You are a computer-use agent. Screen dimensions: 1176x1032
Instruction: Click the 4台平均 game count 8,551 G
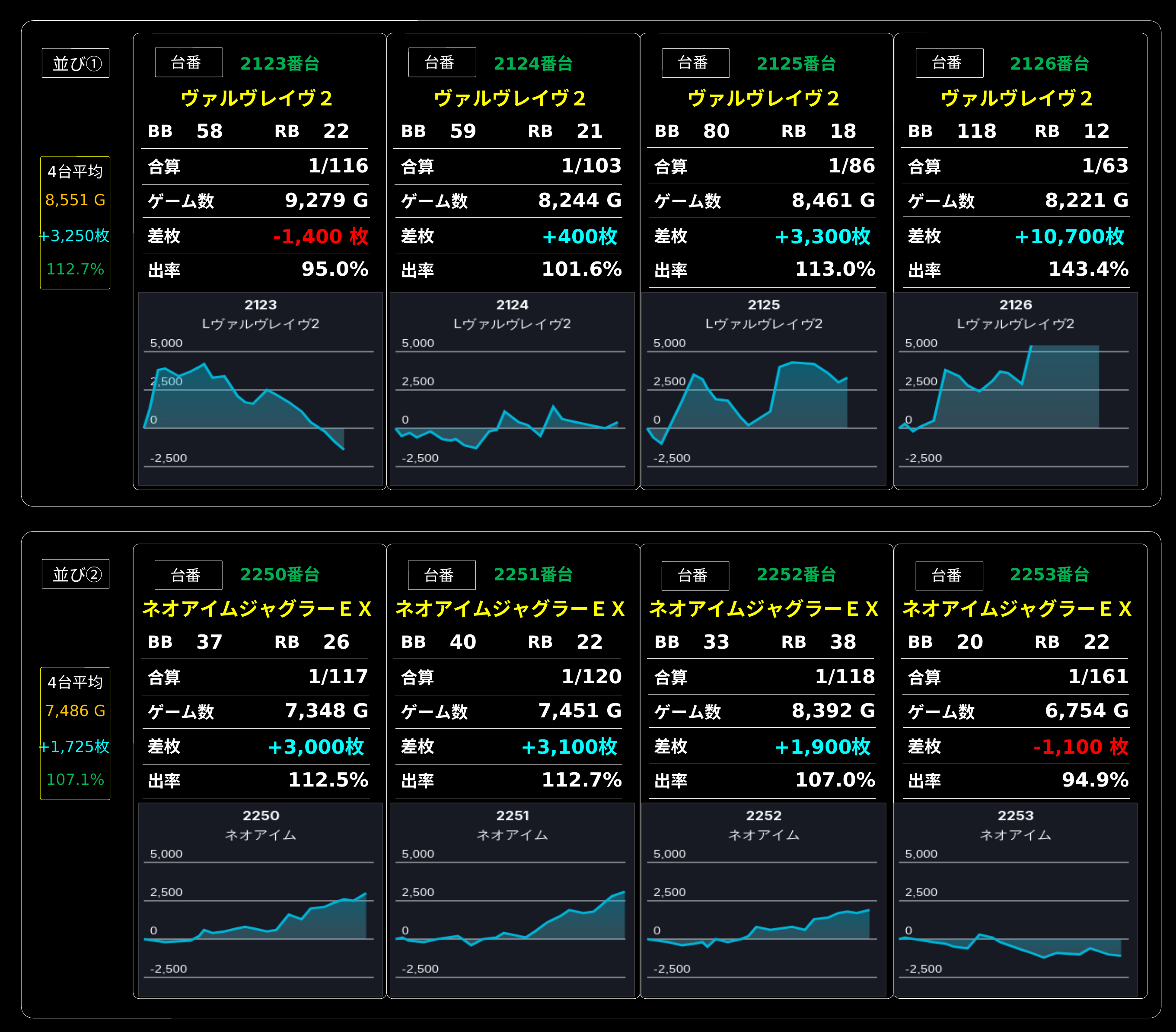click(75, 200)
